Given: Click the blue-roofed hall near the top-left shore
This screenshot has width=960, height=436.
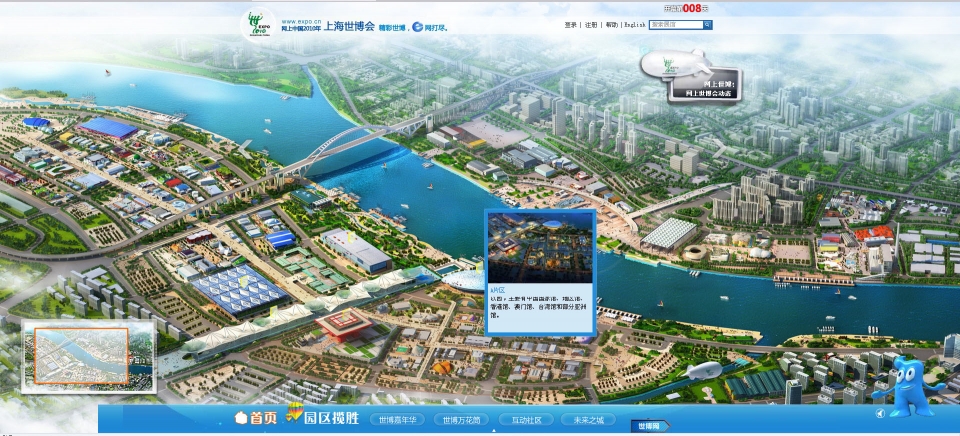Looking at the screenshot, I should tap(108, 129).
